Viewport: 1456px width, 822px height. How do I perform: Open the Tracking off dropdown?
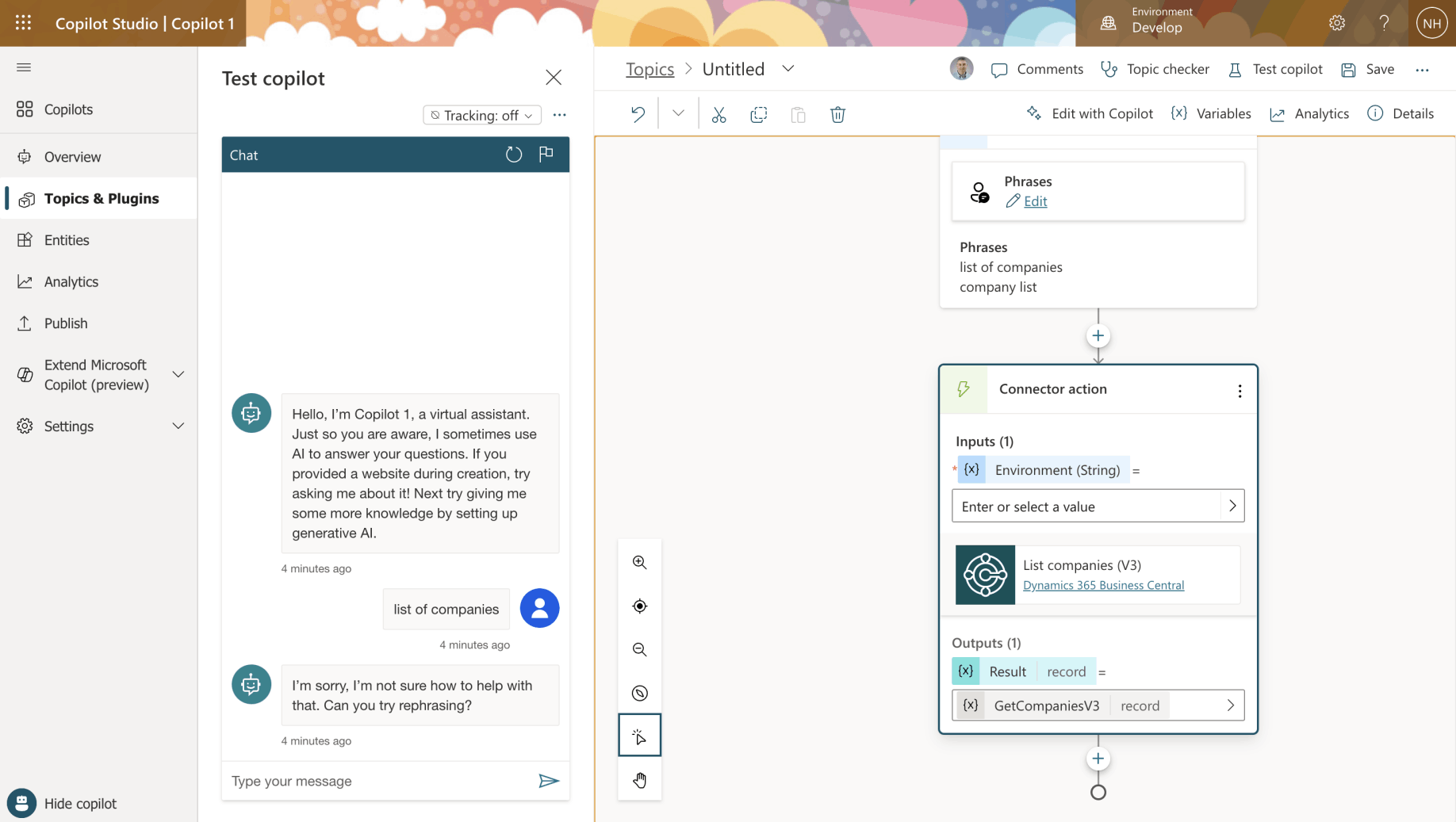point(481,115)
